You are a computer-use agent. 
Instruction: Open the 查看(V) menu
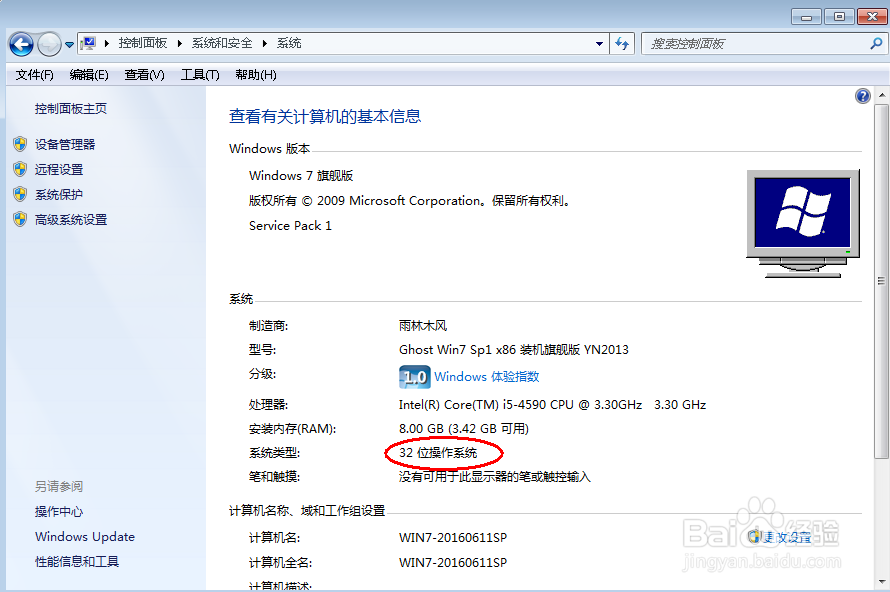(x=145, y=75)
